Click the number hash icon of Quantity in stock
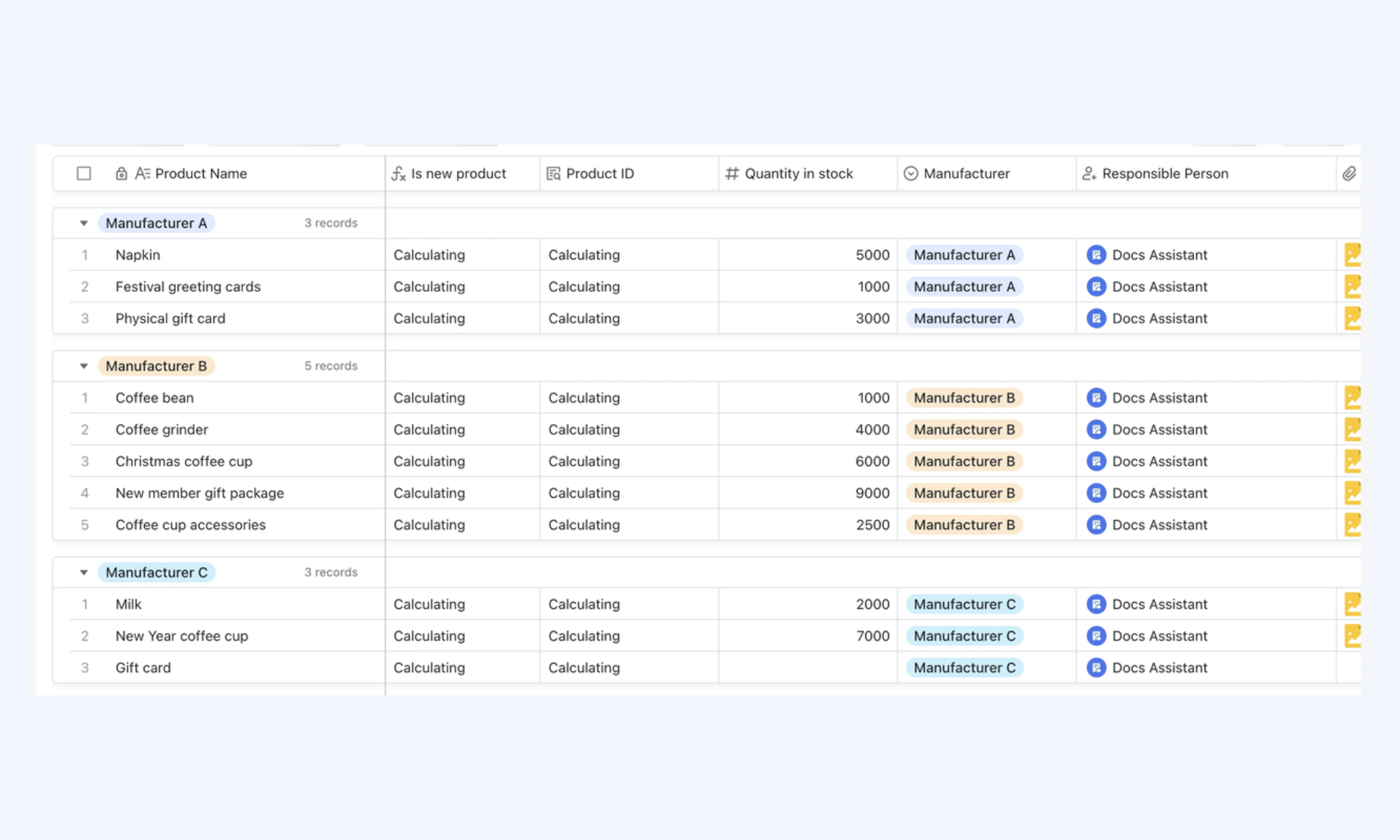Image resolution: width=1400 pixels, height=840 pixels. [732, 174]
